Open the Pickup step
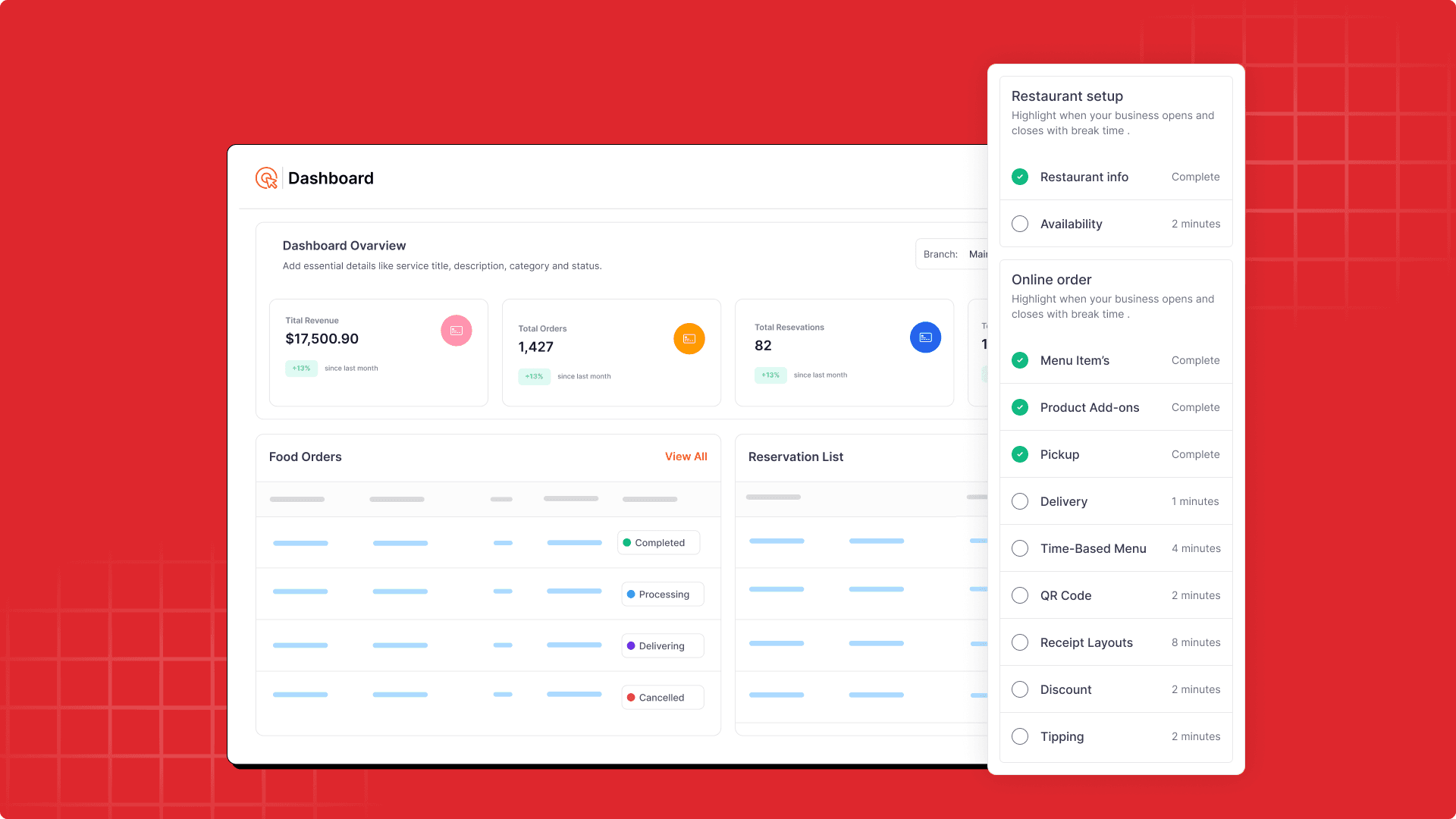Image resolution: width=1456 pixels, height=819 pixels. (x=1116, y=454)
